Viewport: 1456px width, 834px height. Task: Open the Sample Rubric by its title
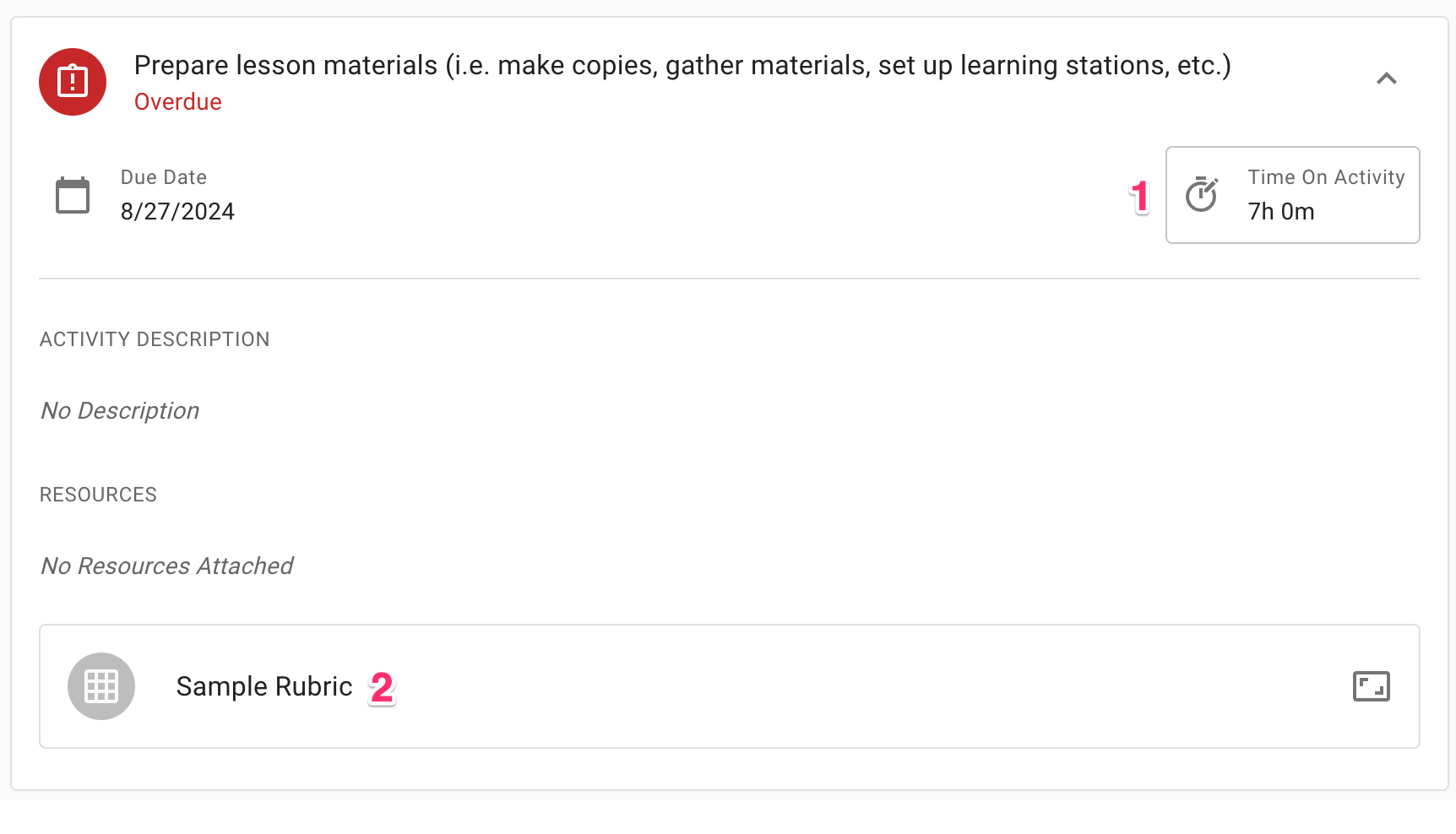point(264,686)
